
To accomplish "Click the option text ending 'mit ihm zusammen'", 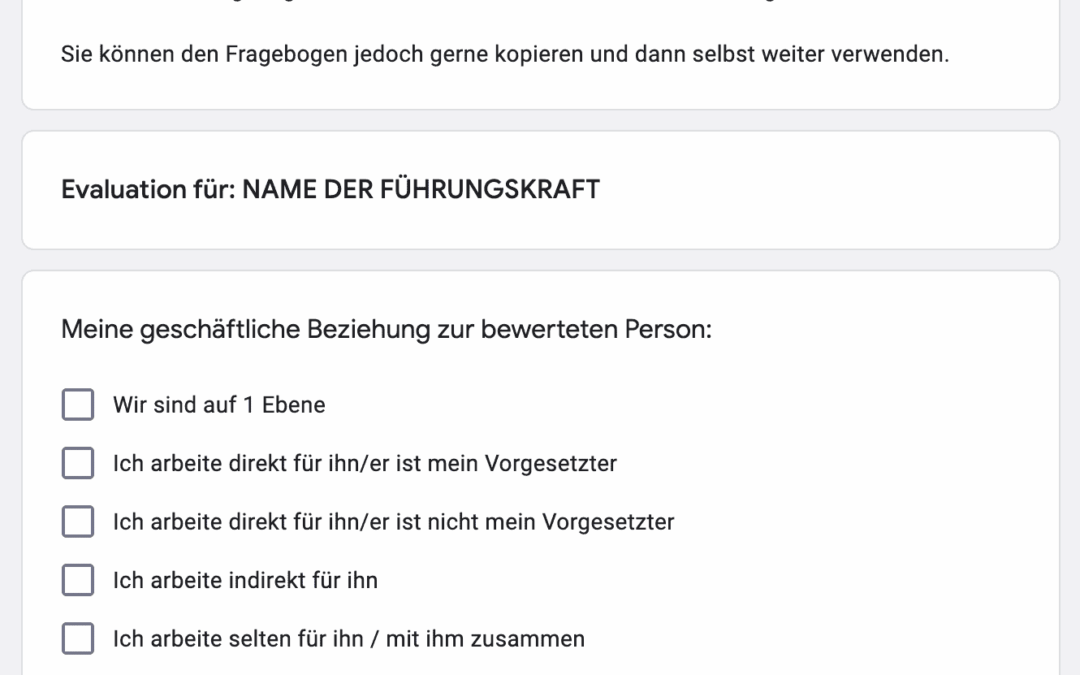I will (x=349, y=639).
